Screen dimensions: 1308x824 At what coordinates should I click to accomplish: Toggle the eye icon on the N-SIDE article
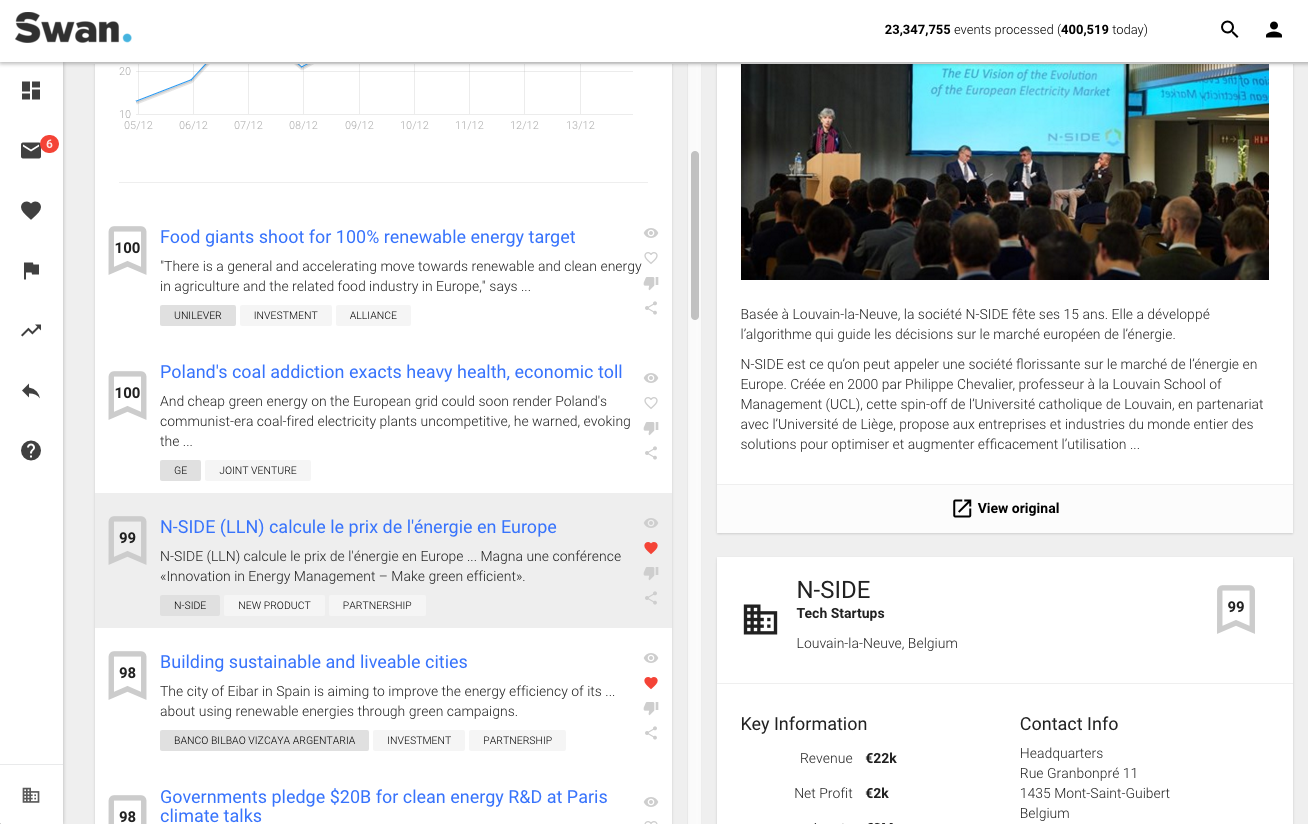(x=651, y=523)
